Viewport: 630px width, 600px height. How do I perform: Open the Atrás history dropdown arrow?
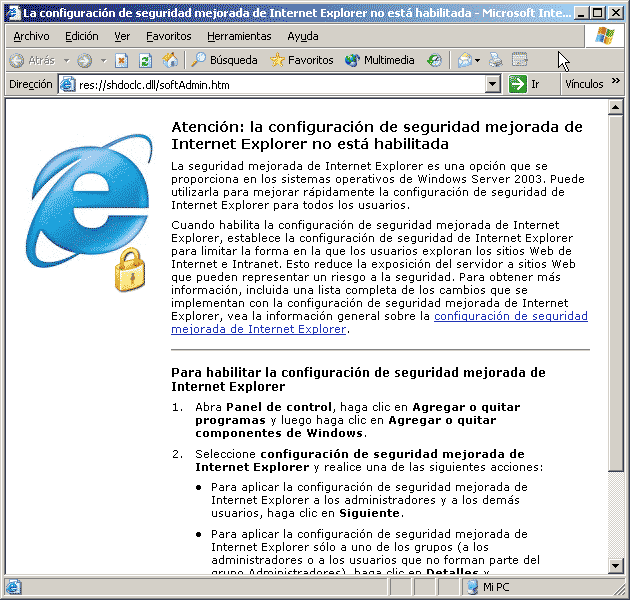tap(66, 61)
